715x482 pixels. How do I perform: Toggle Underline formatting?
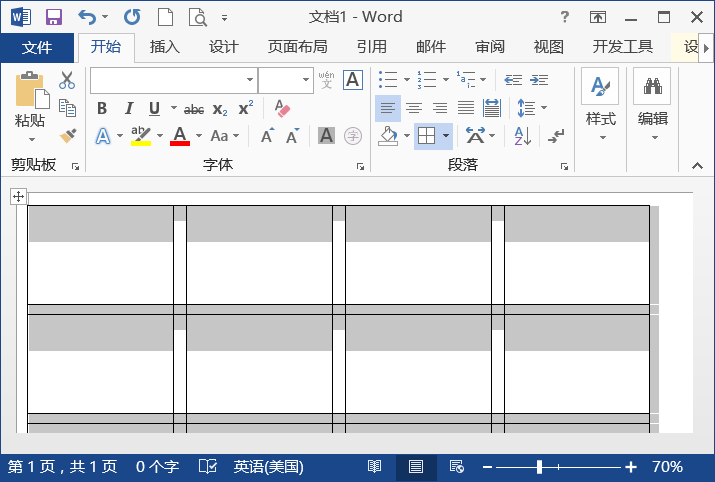coord(155,109)
